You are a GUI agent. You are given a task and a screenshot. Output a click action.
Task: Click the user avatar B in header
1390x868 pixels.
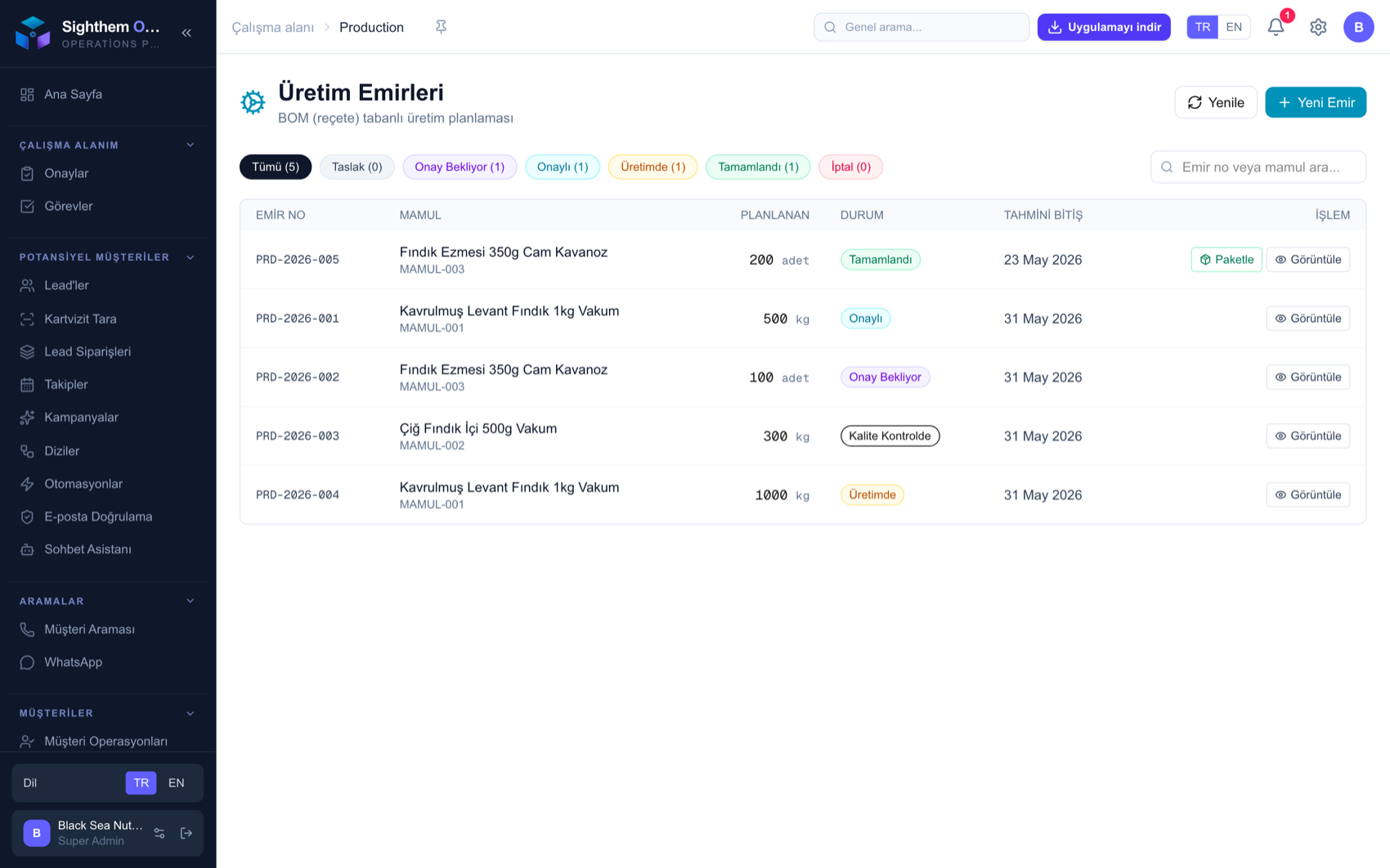[1358, 27]
